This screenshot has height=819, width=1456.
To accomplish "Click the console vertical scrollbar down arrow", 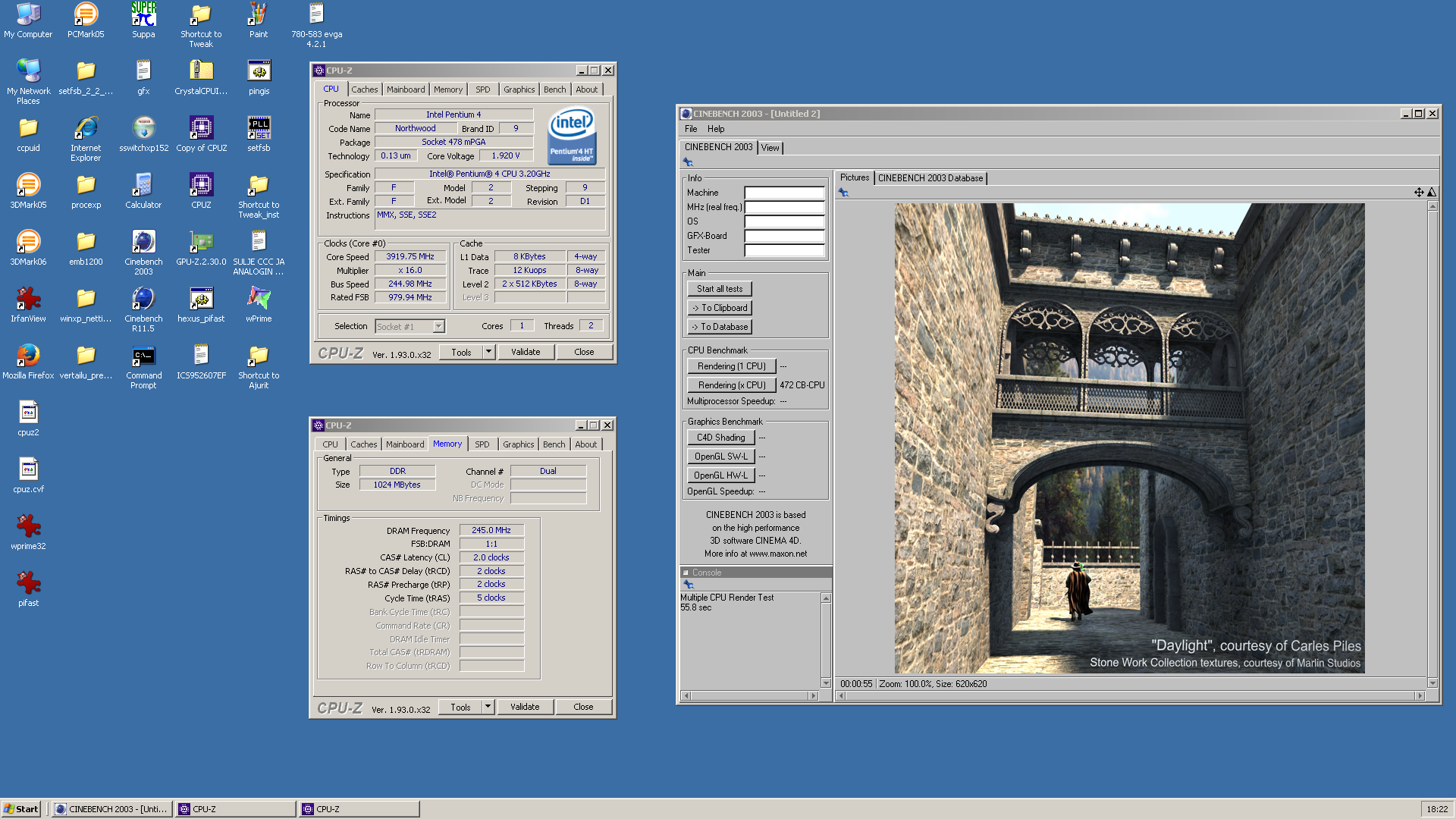I will click(826, 683).
